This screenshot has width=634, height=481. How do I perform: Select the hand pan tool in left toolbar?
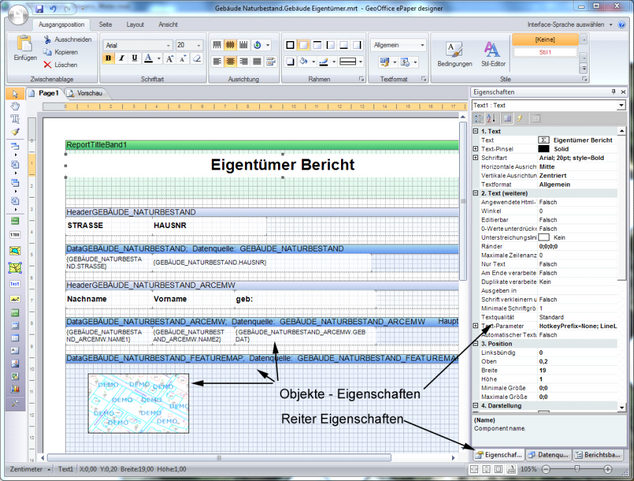[15, 106]
